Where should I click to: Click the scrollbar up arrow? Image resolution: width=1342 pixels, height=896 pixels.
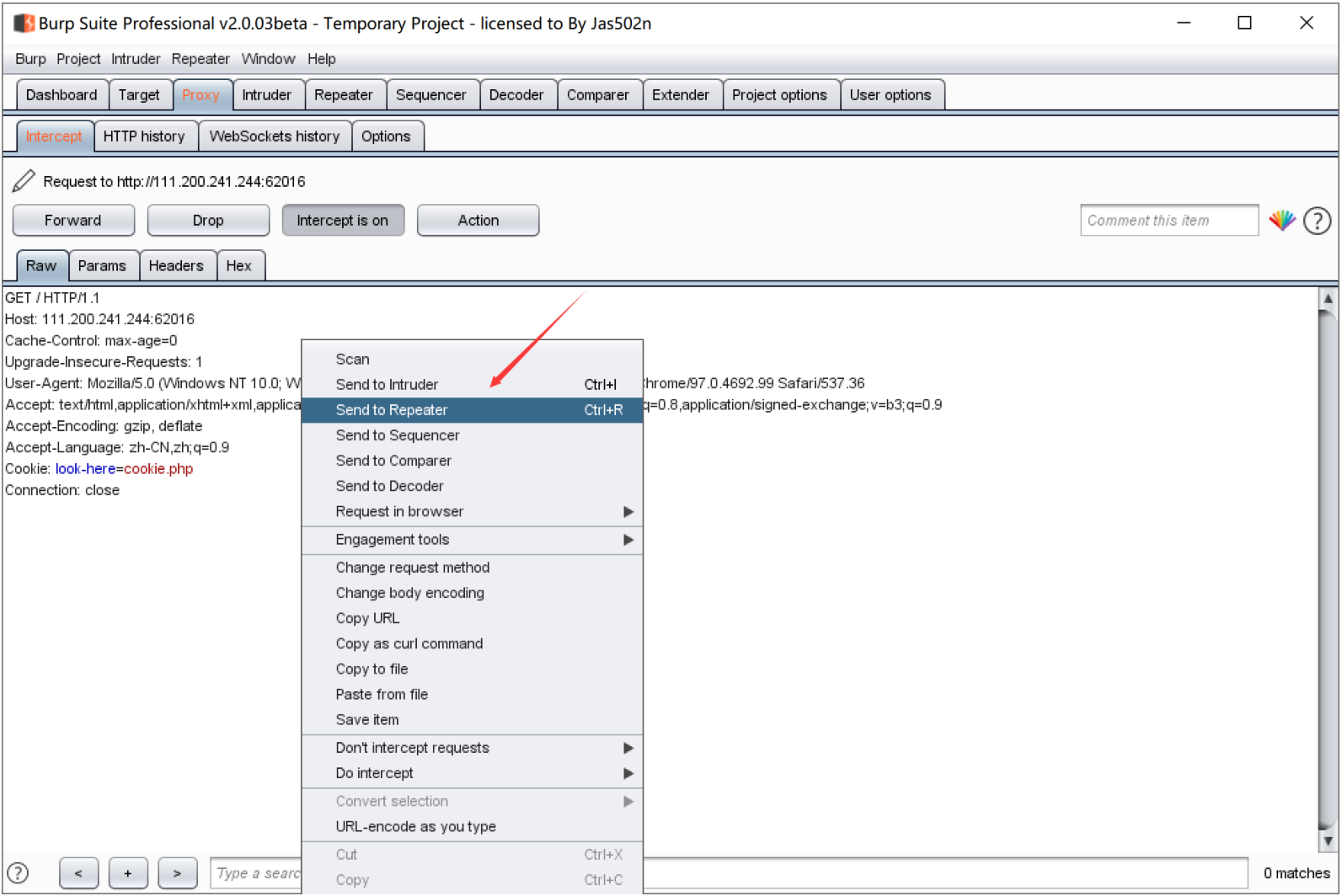click(x=1328, y=298)
